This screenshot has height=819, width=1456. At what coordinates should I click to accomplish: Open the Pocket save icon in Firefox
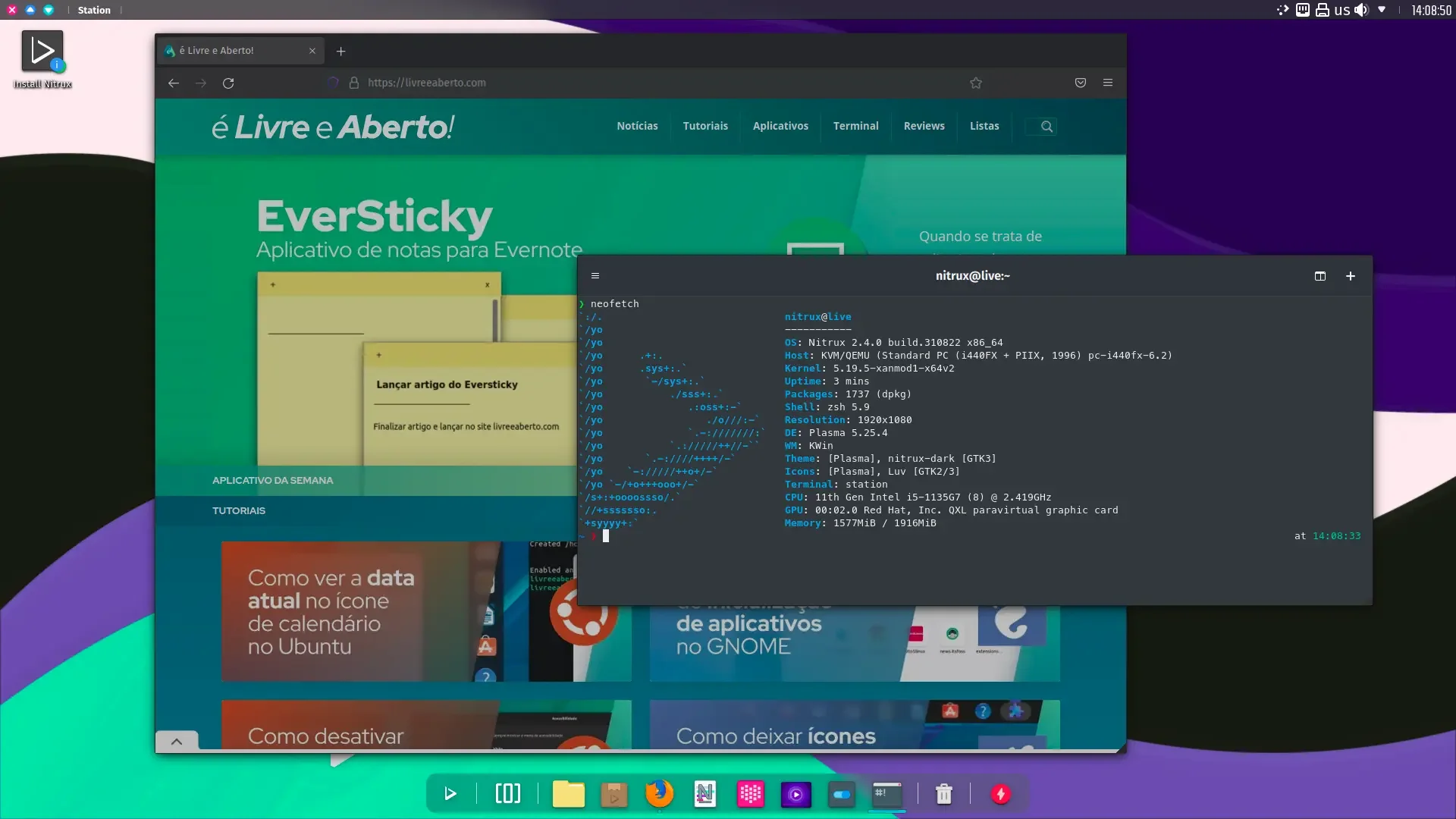[x=1081, y=83]
